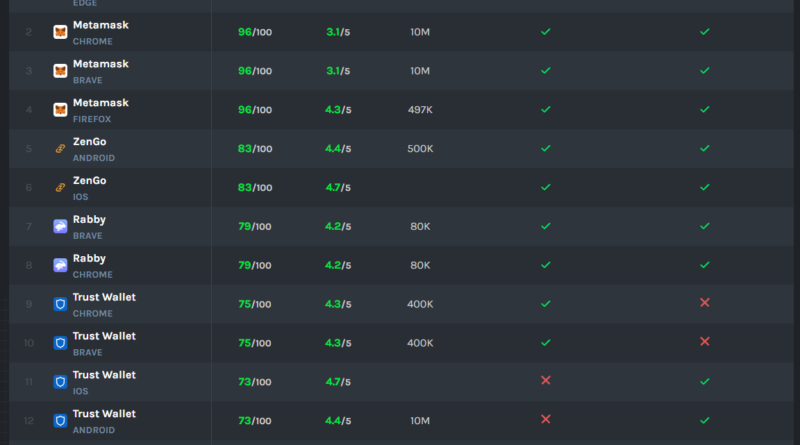Image resolution: width=800 pixels, height=445 pixels.
Task: Click the Rabby icon in the Brave row
Action: tap(60, 227)
